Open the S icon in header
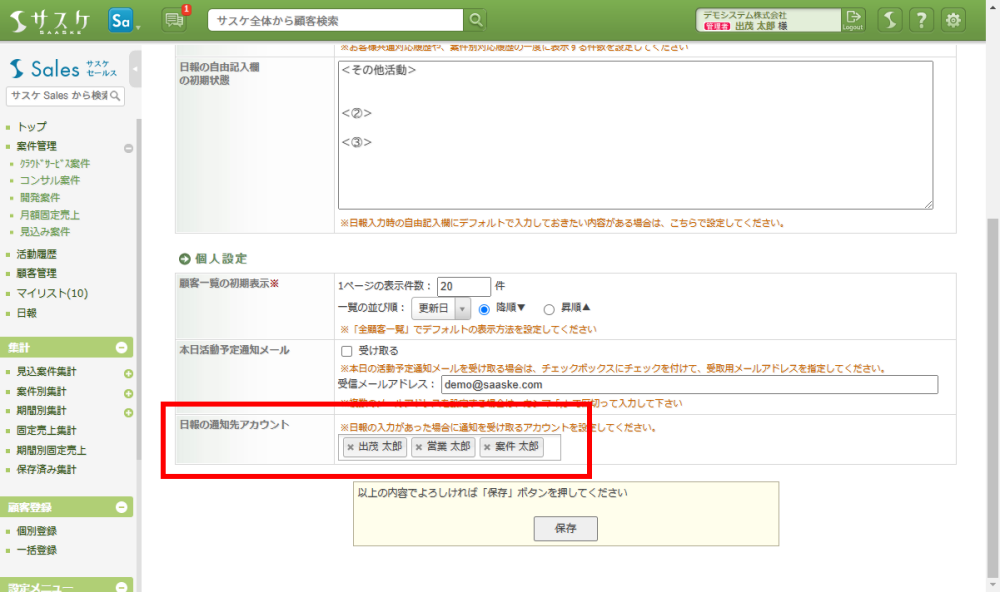 click(x=890, y=20)
